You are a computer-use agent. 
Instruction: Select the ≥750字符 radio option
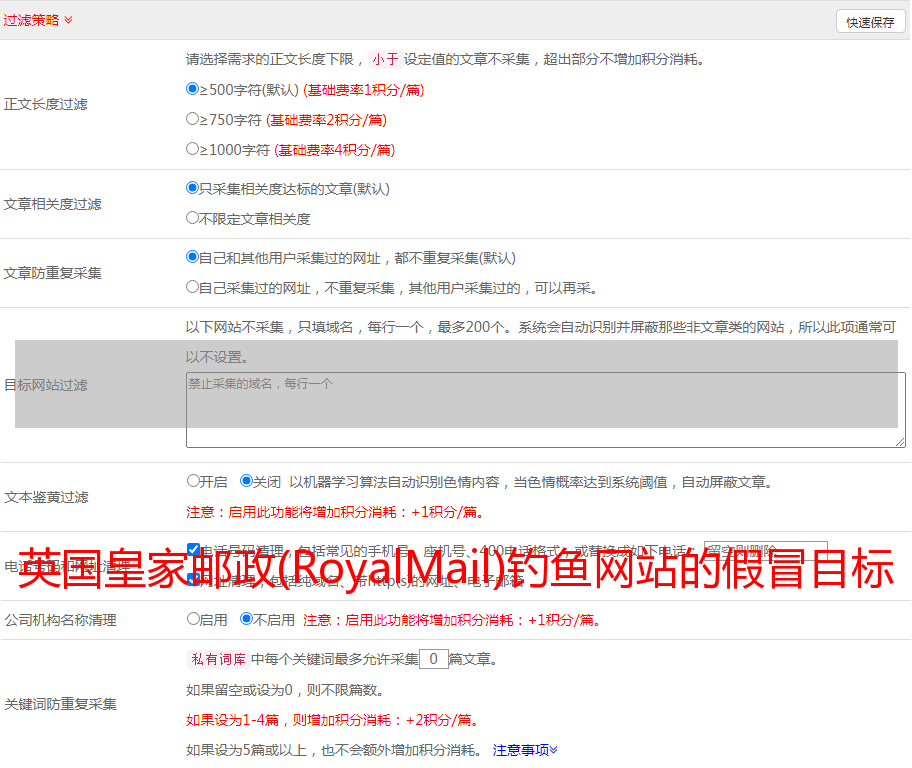[x=193, y=119]
